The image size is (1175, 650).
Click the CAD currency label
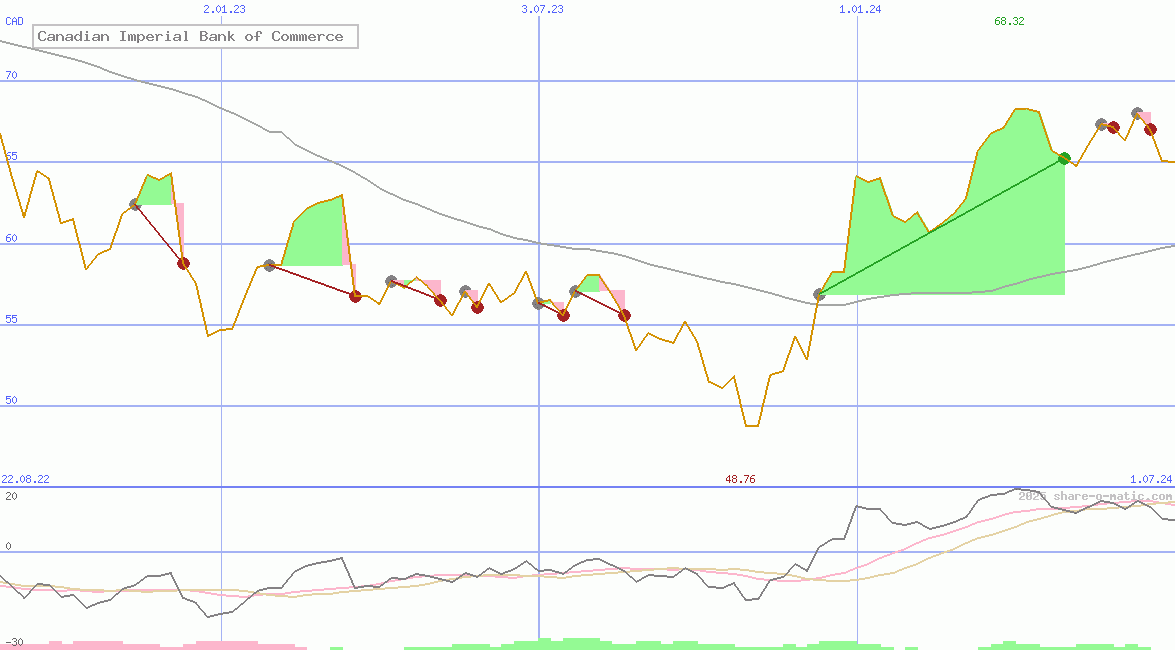(x=14, y=21)
